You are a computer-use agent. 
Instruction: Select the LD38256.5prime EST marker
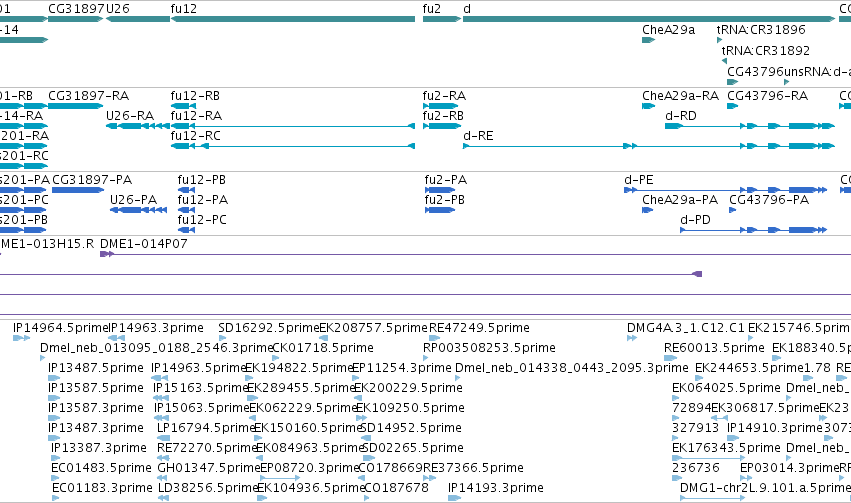(x=163, y=499)
